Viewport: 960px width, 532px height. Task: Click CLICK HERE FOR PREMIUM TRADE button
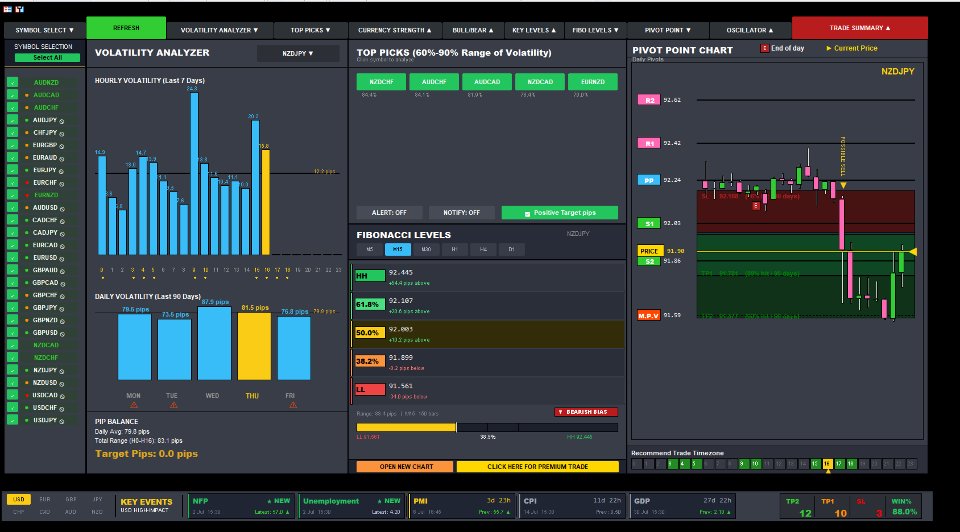point(538,466)
